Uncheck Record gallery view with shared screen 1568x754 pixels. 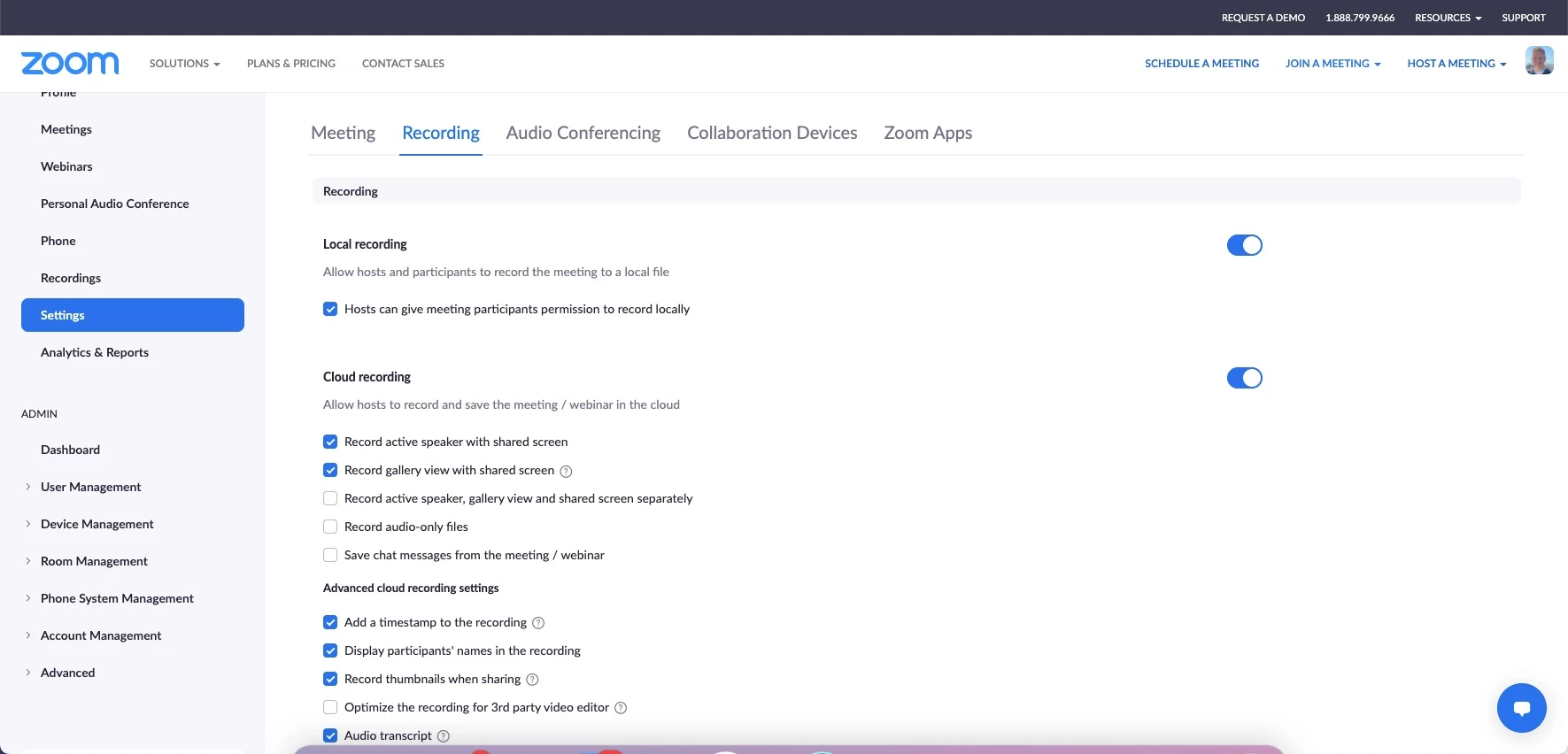point(330,470)
